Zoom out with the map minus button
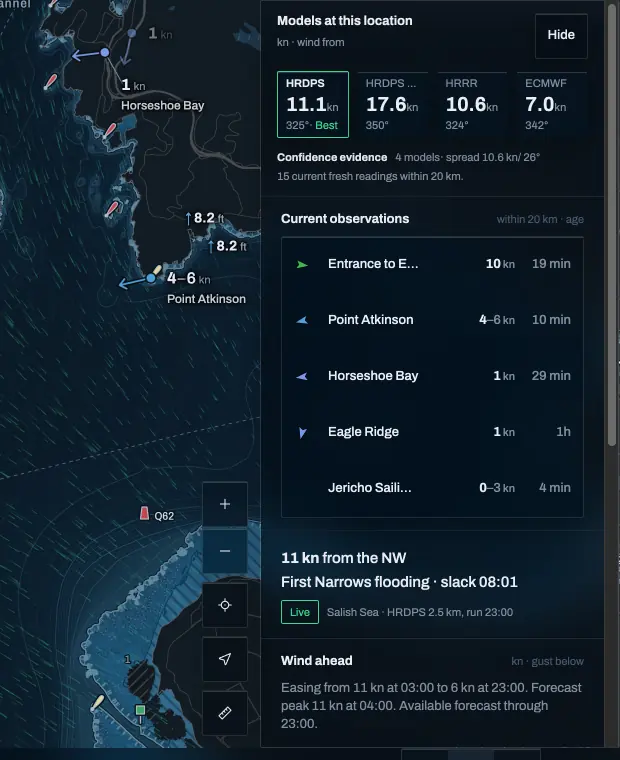This screenshot has height=760, width=620. click(x=225, y=551)
